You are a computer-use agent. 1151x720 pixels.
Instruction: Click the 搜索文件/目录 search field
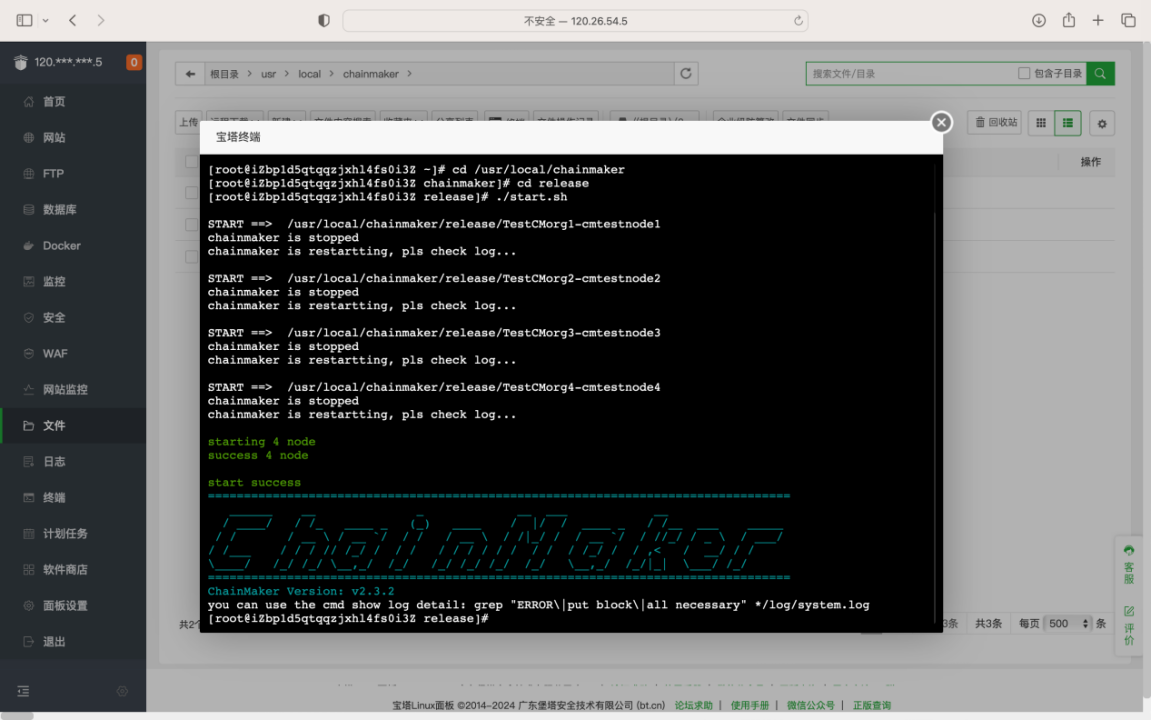(910, 74)
